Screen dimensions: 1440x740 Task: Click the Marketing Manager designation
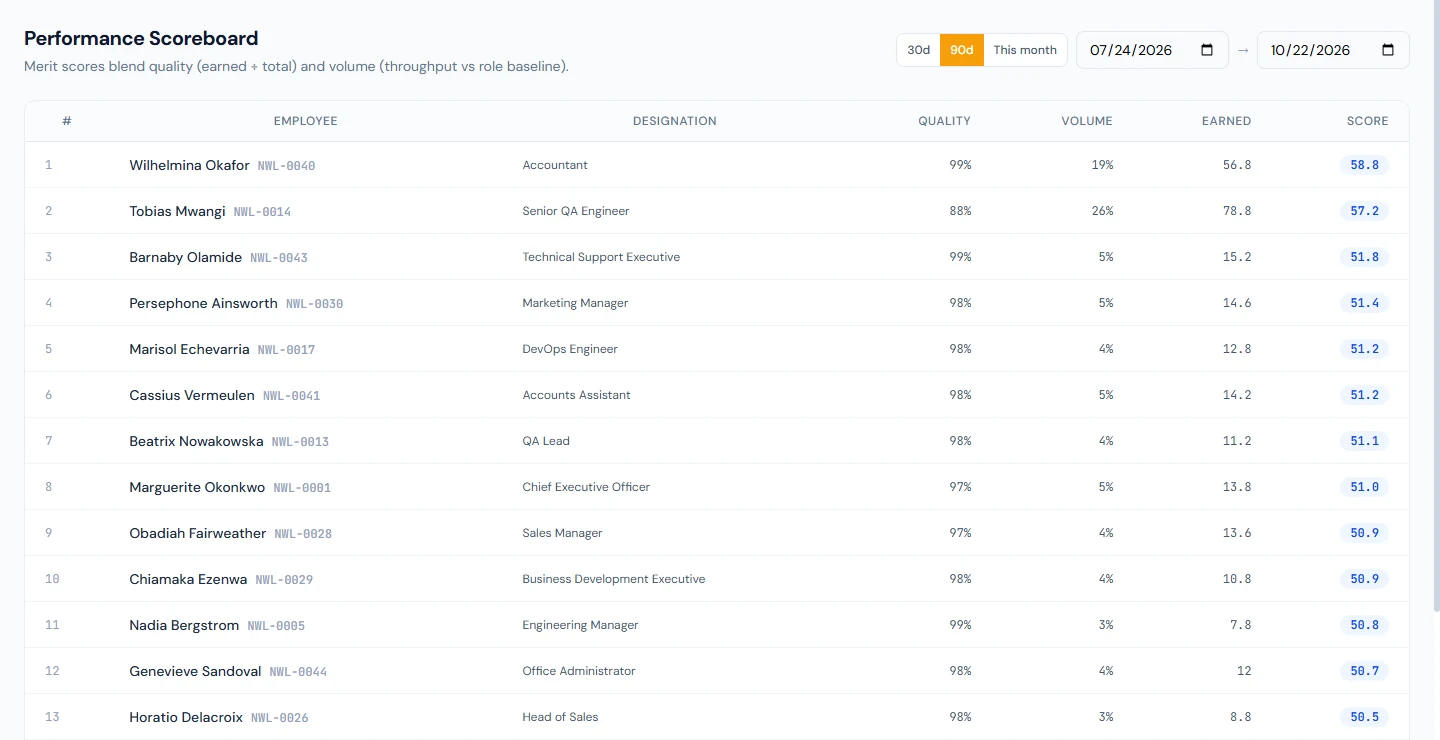pyautogui.click(x=575, y=303)
